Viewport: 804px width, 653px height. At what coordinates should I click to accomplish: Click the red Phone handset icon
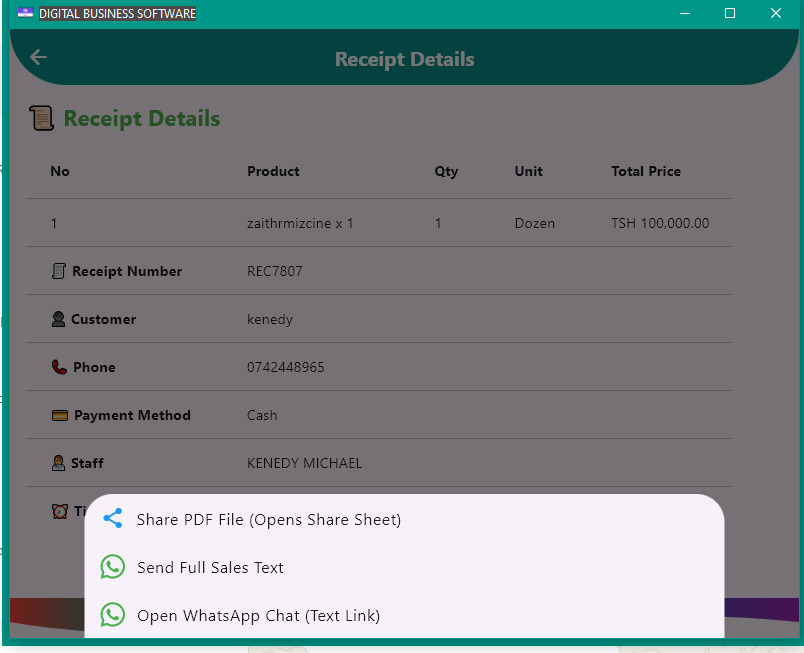(59, 367)
